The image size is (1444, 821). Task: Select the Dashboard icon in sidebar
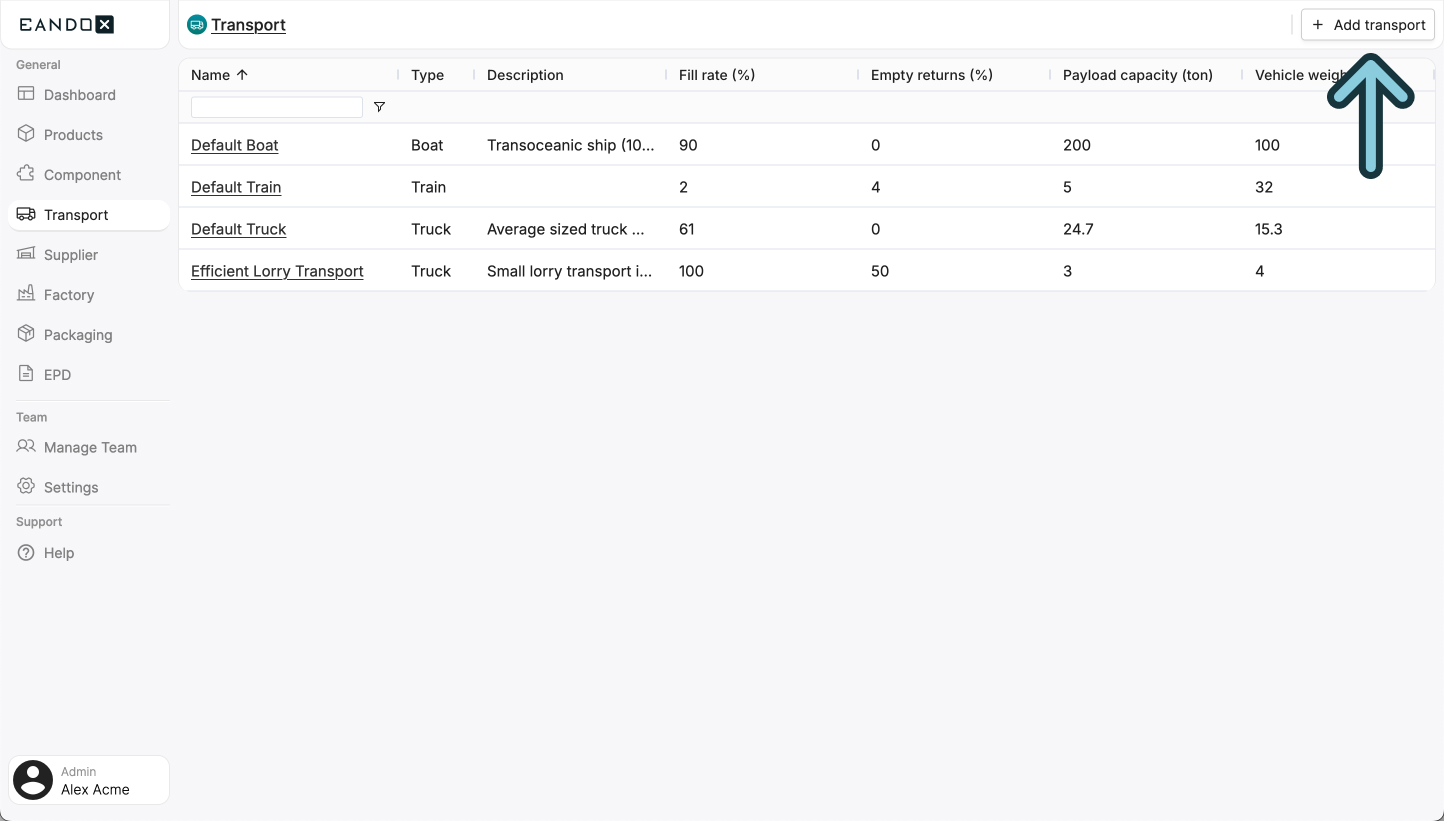pos(27,94)
